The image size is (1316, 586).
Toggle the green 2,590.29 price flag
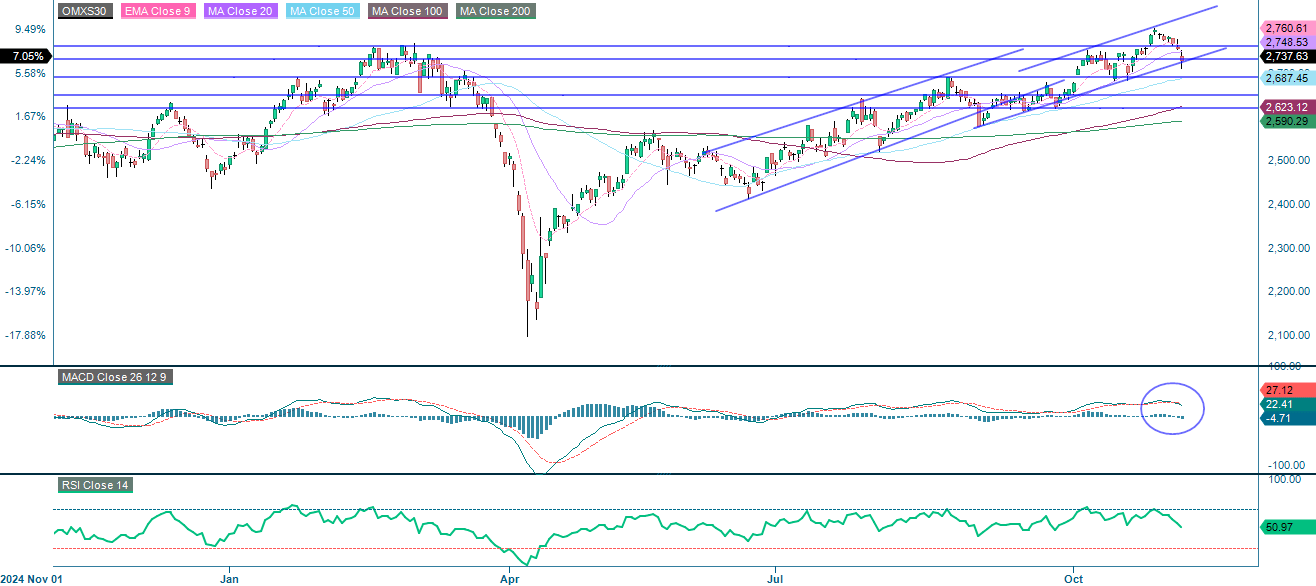click(1286, 121)
